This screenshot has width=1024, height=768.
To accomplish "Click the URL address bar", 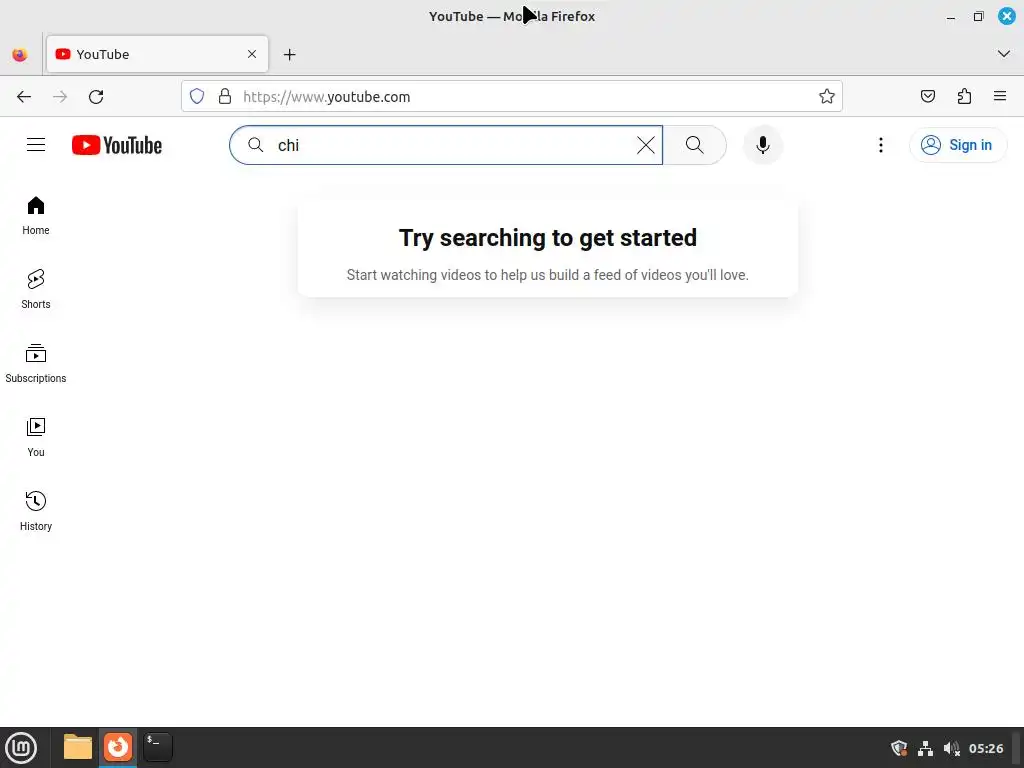I will pos(512,97).
